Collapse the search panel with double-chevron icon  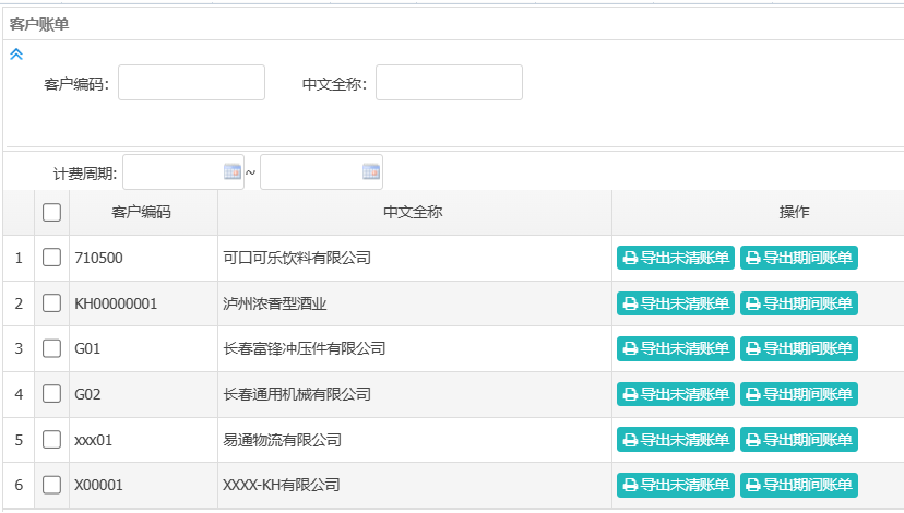(16, 54)
